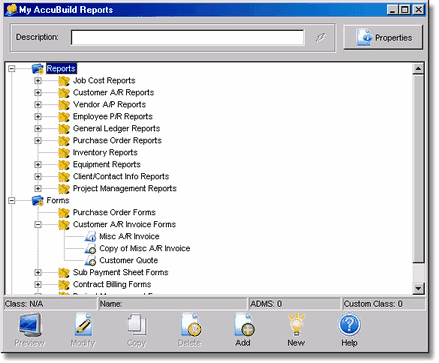Open Help with the question mark icon

tap(349, 324)
